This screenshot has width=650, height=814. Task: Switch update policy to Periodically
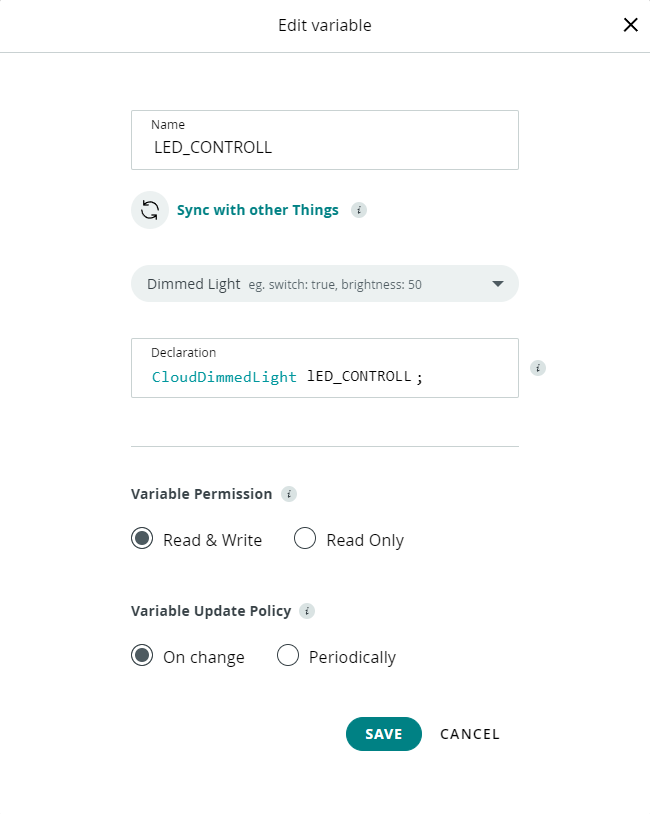point(288,656)
